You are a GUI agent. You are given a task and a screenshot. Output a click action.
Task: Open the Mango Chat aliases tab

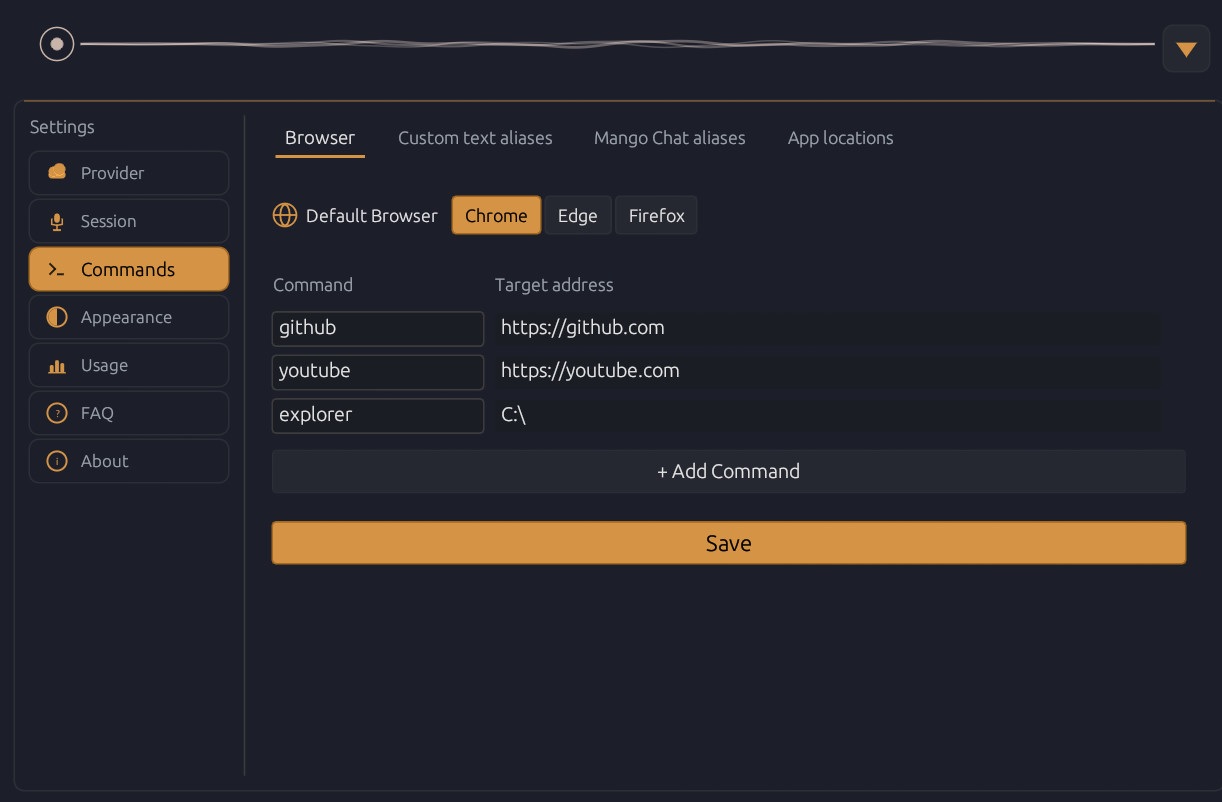coord(670,138)
